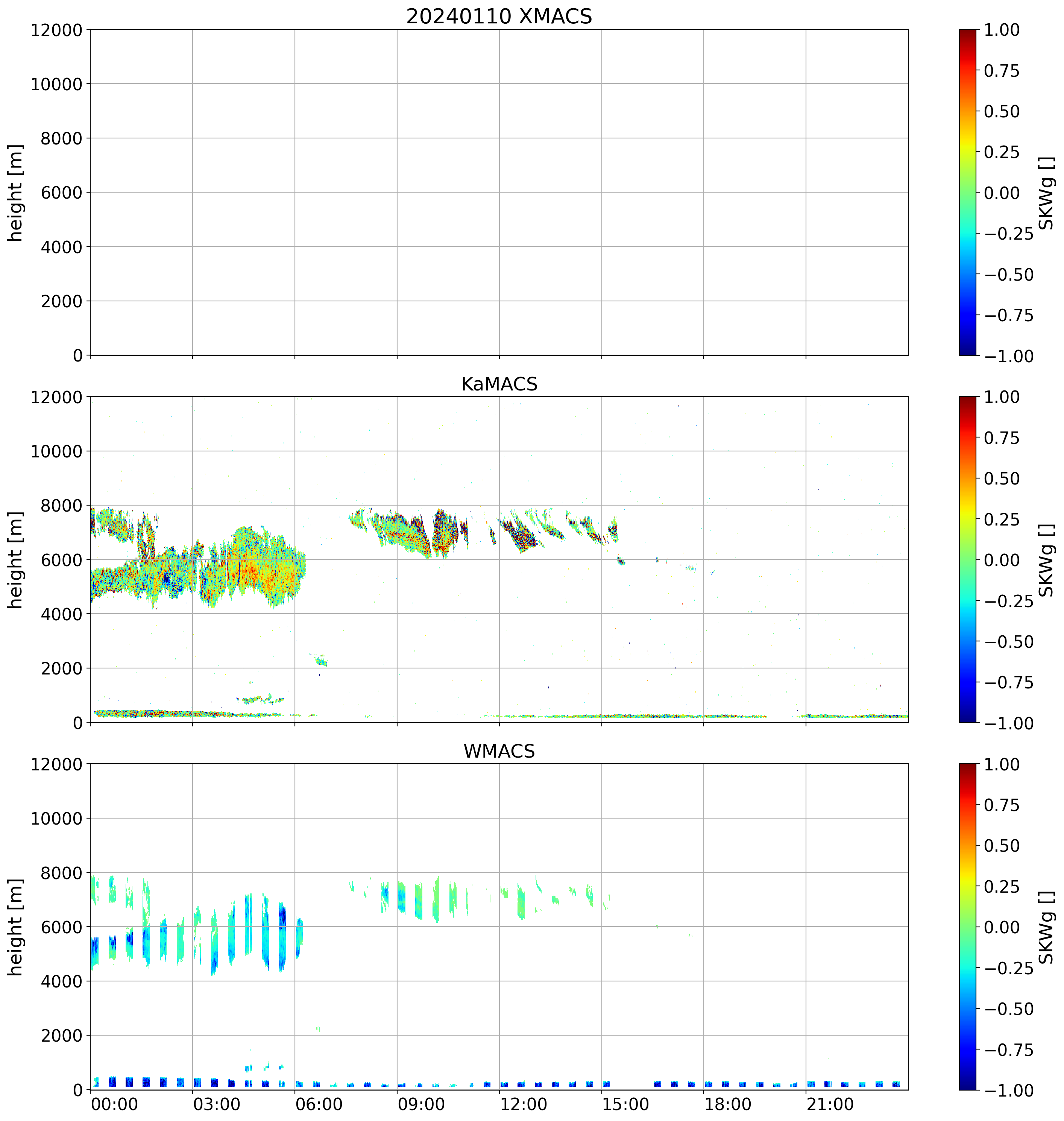Click the 03:00 time axis label
This screenshot has height=1121, width=1064.
pos(217,1104)
